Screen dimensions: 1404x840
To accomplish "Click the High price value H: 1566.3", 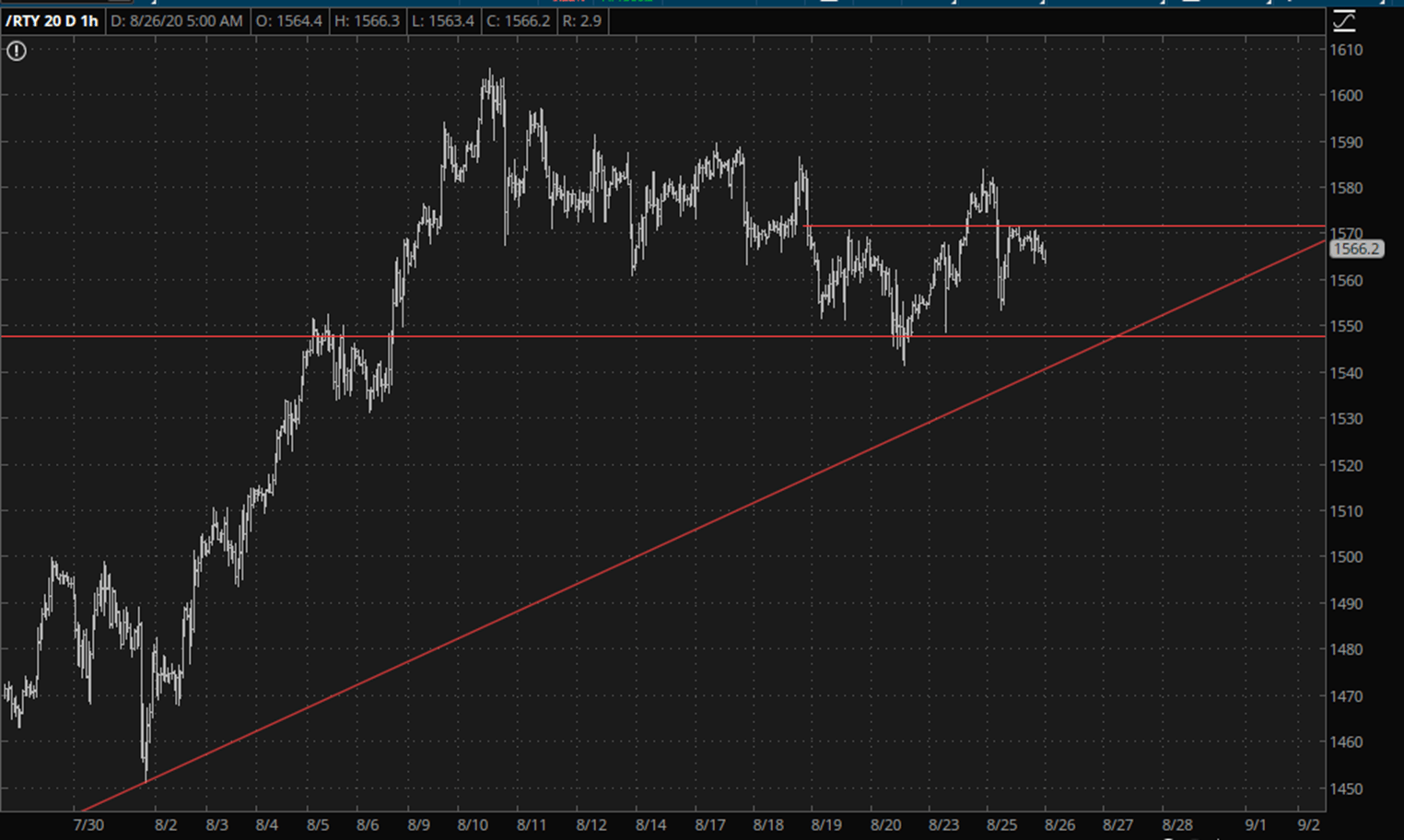I will coord(367,20).
